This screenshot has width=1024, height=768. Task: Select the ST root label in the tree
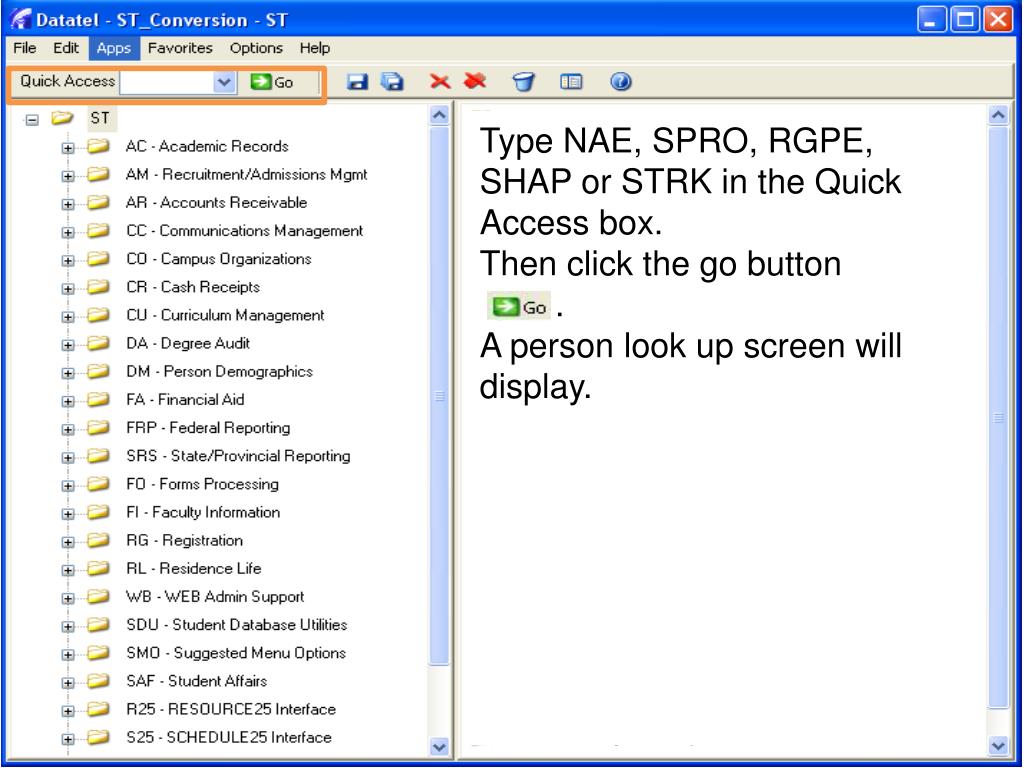click(100, 118)
